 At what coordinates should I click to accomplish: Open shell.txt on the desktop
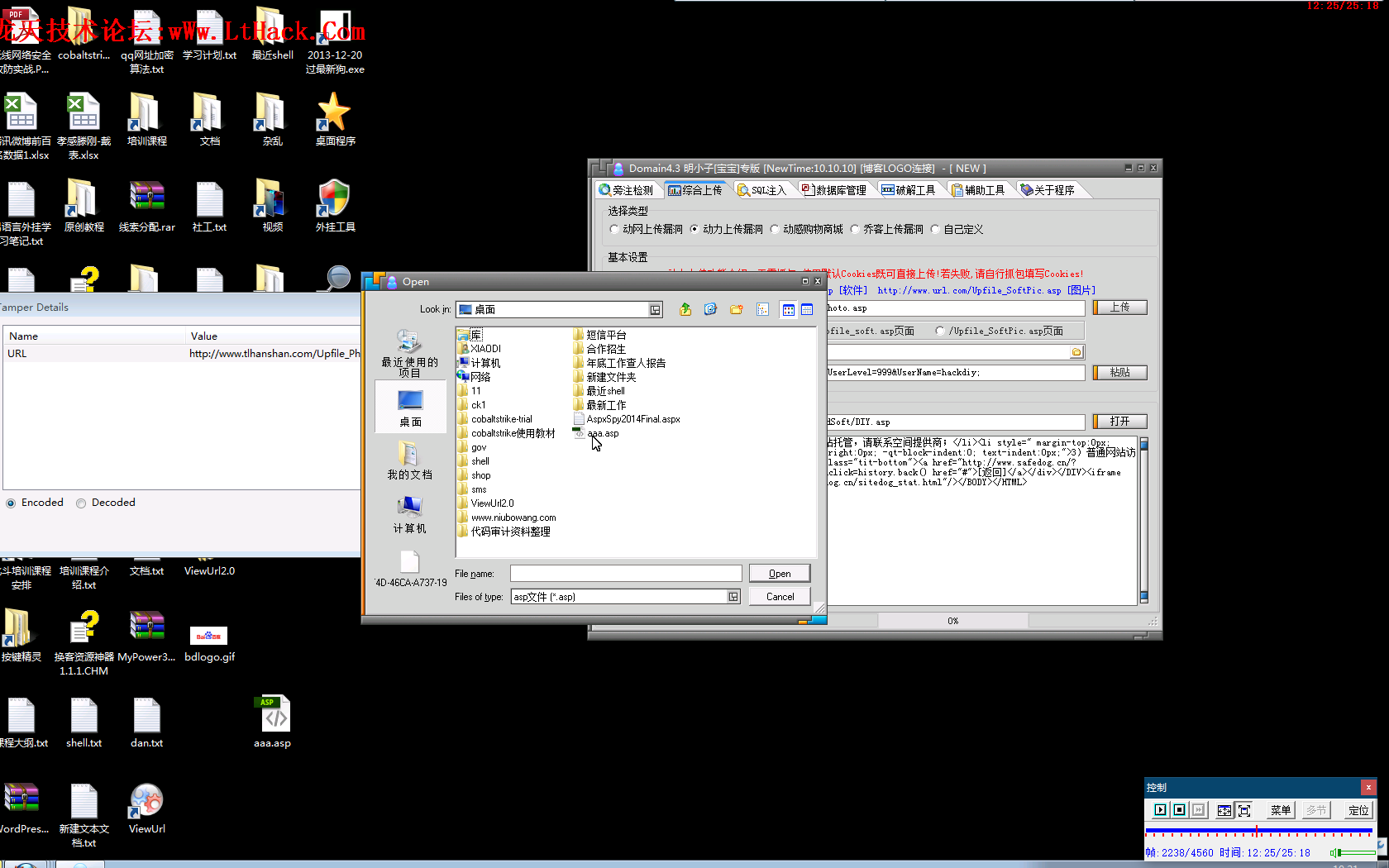click(x=84, y=722)
